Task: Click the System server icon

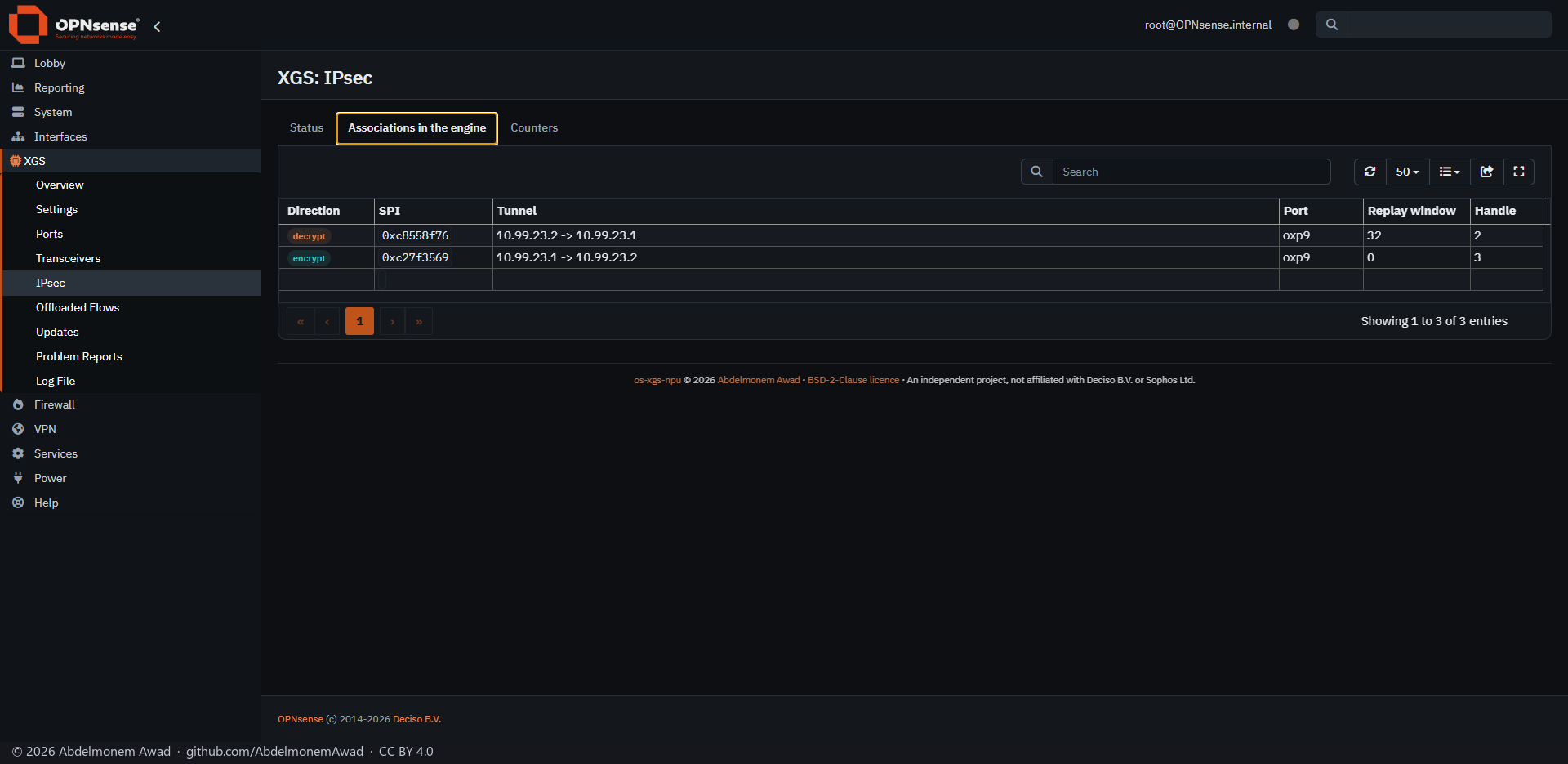Action: [x=18, y=112]
